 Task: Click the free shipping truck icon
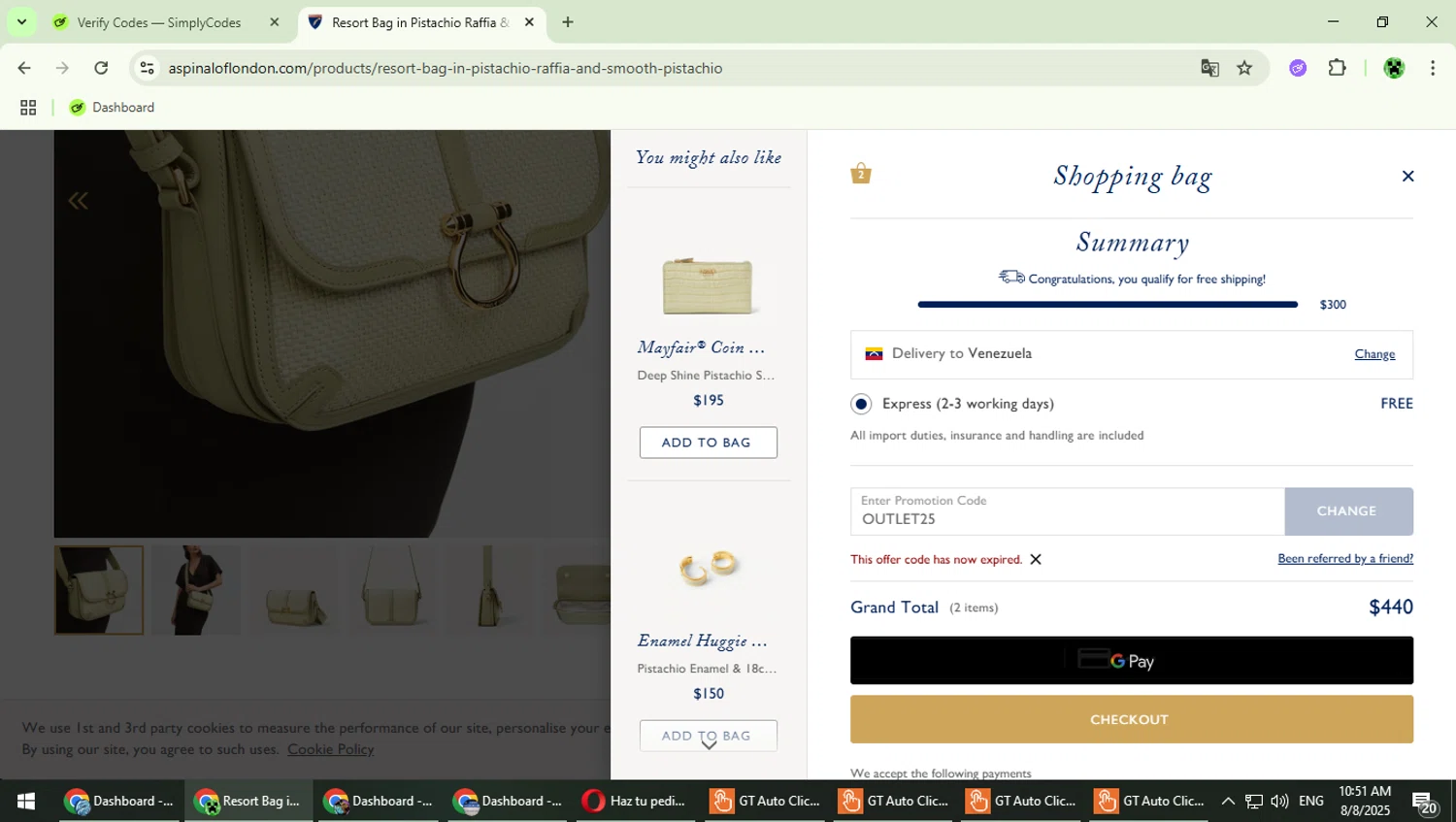pyautogui.click(x=1011, y=278)
